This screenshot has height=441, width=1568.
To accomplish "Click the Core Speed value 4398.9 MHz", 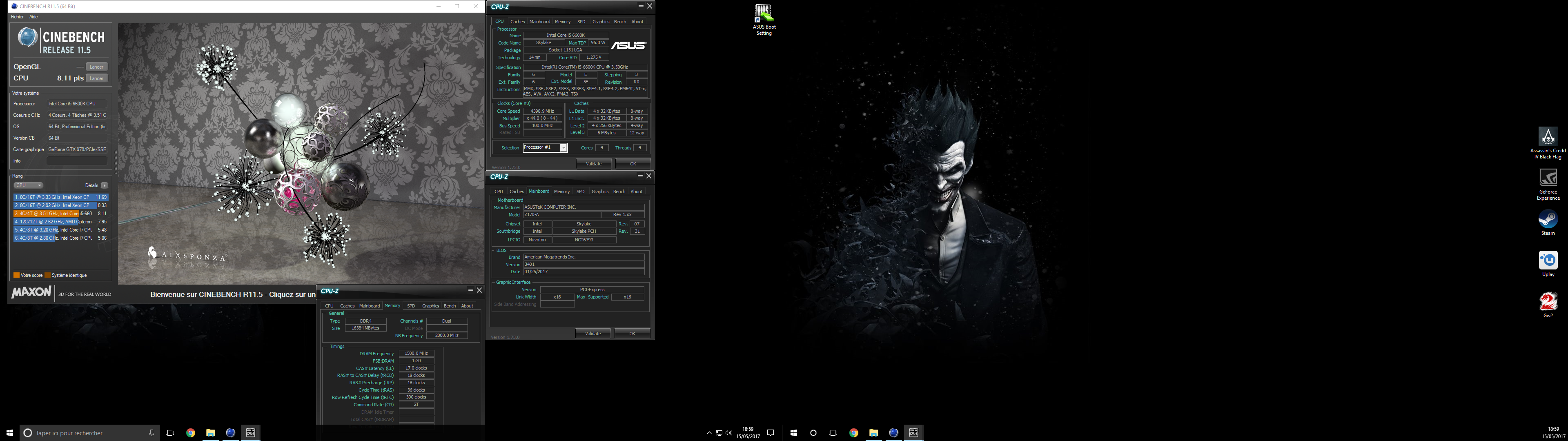I will [x=542, y=111].
